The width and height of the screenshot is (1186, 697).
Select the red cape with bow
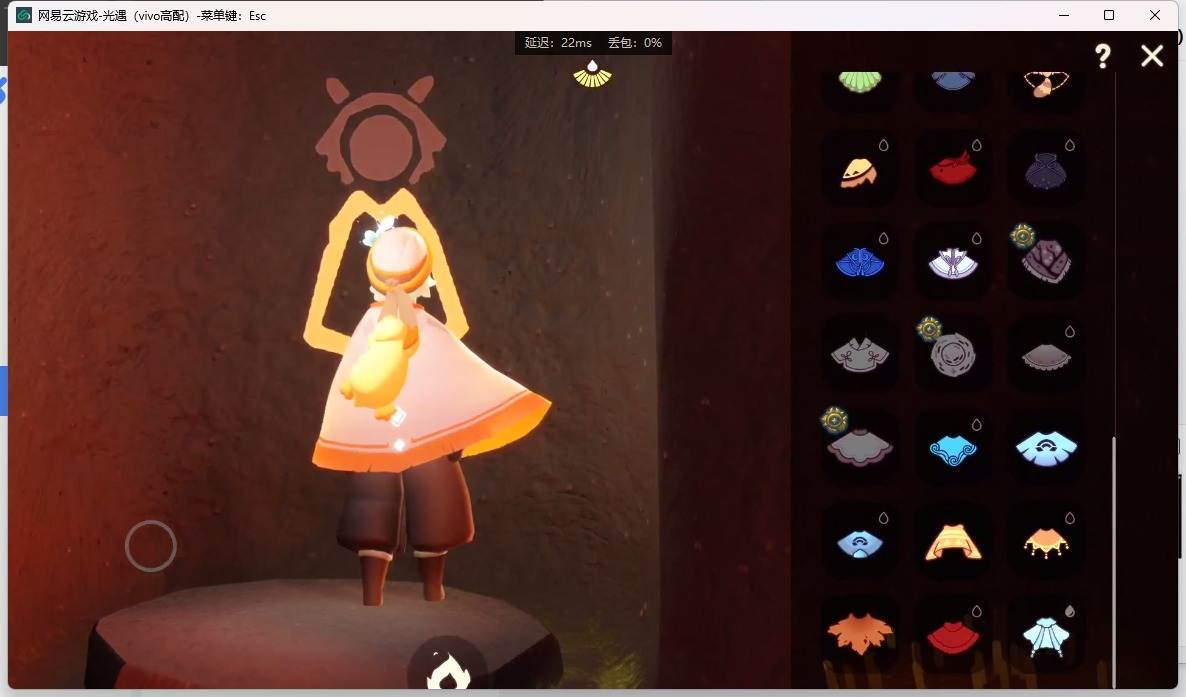[x=952, y=169]
